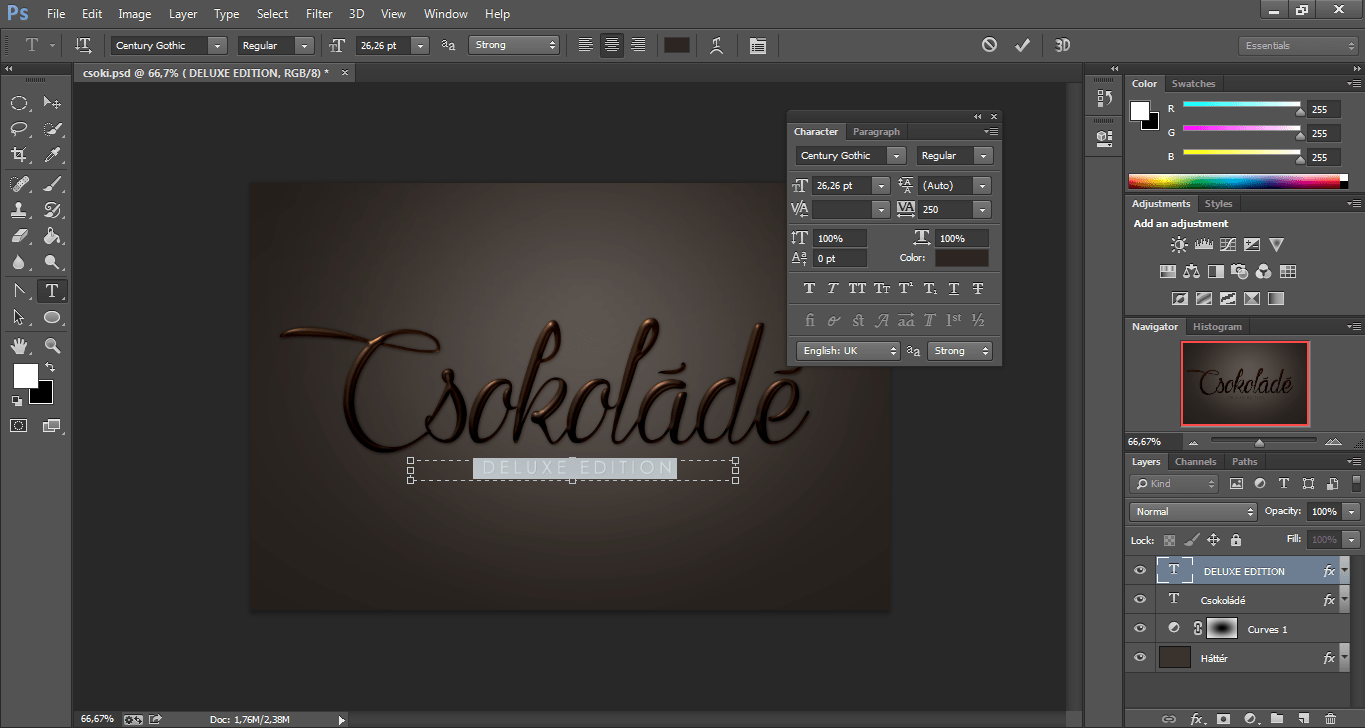Image resolution: width=1365 pixels, height=728 pixels.
Task: Open the Filter menu
Action: [x=319, y=14]
